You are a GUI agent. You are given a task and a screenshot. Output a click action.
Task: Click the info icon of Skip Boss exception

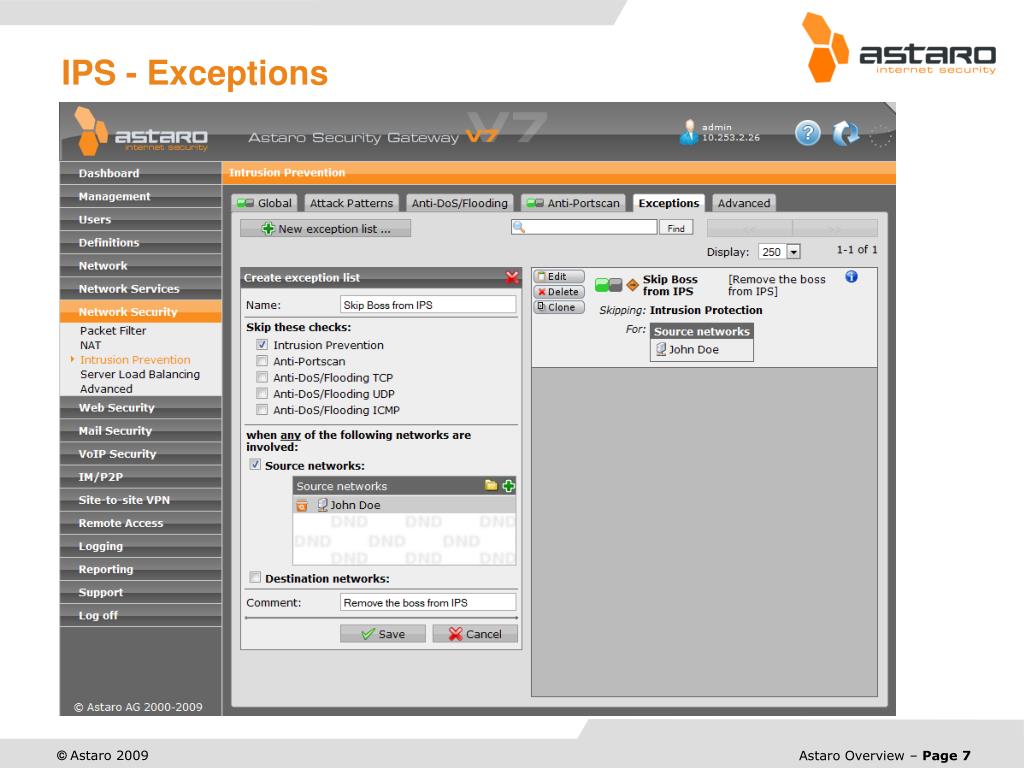click(851, 277)
